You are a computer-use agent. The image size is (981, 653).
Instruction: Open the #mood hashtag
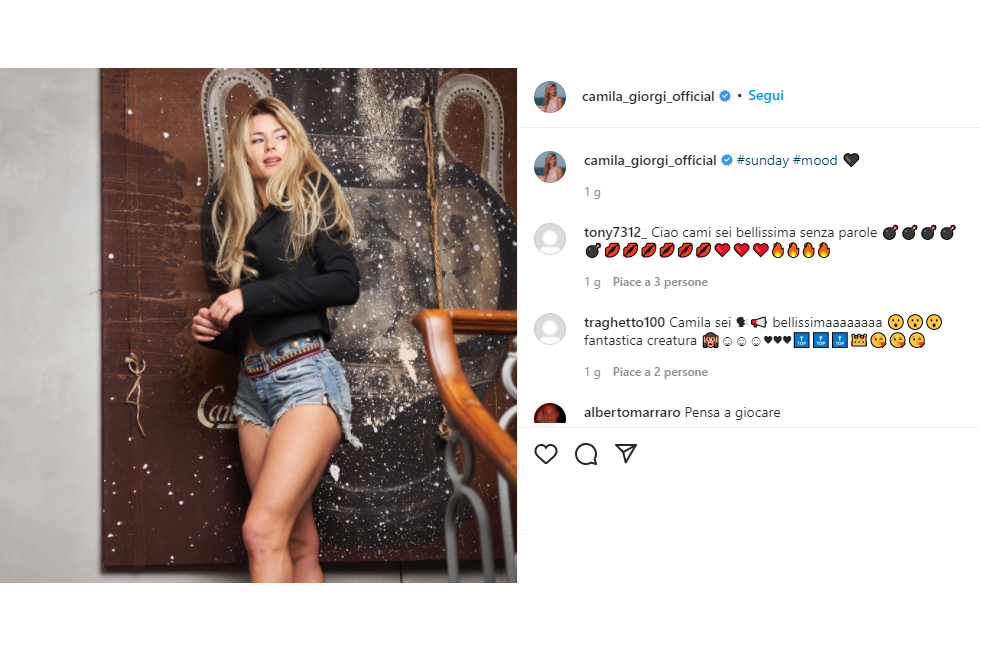pos(815,161)
